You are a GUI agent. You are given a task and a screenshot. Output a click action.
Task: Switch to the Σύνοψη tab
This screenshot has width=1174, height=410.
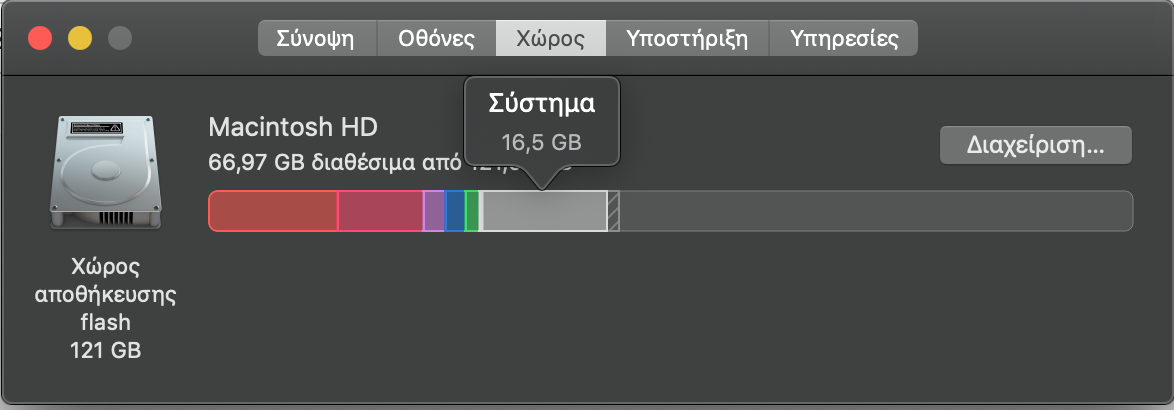click(x=317, y=38)
